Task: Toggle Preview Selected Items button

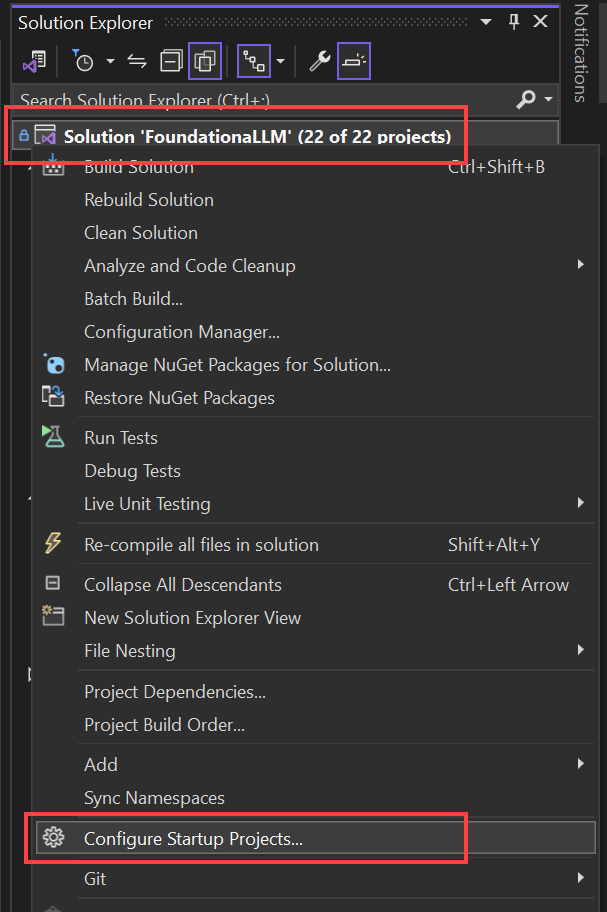Action: pyautogui.click(x=354, y=61)
